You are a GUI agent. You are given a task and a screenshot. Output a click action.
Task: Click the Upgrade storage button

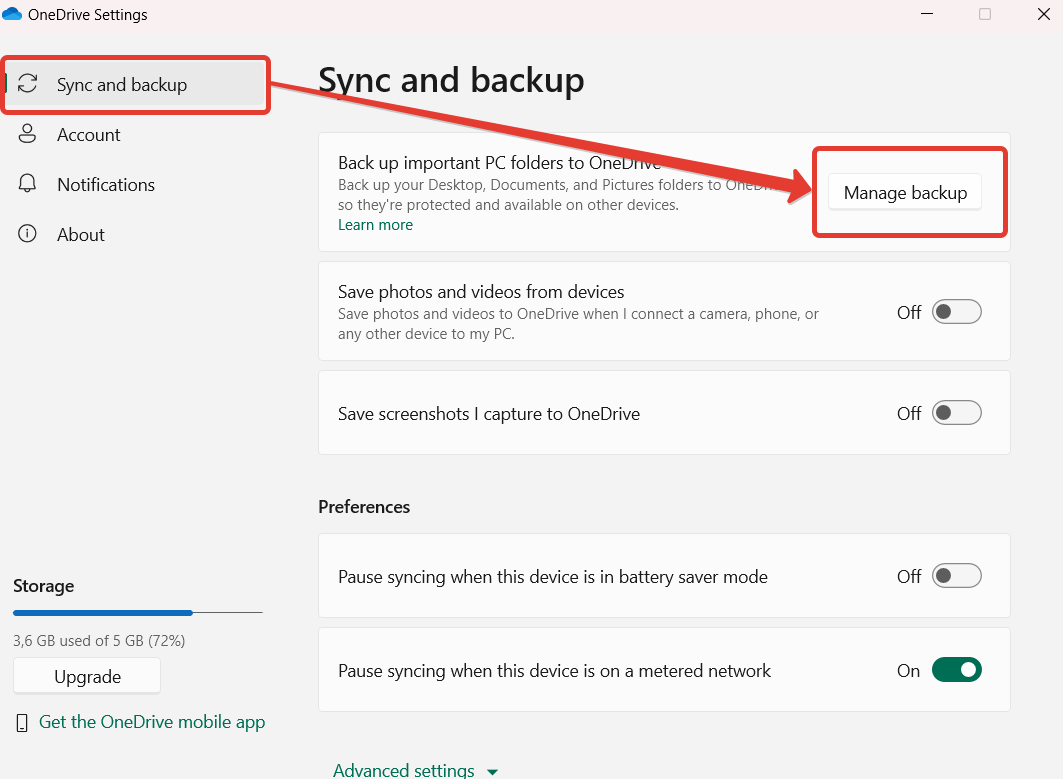coord(87,676)
